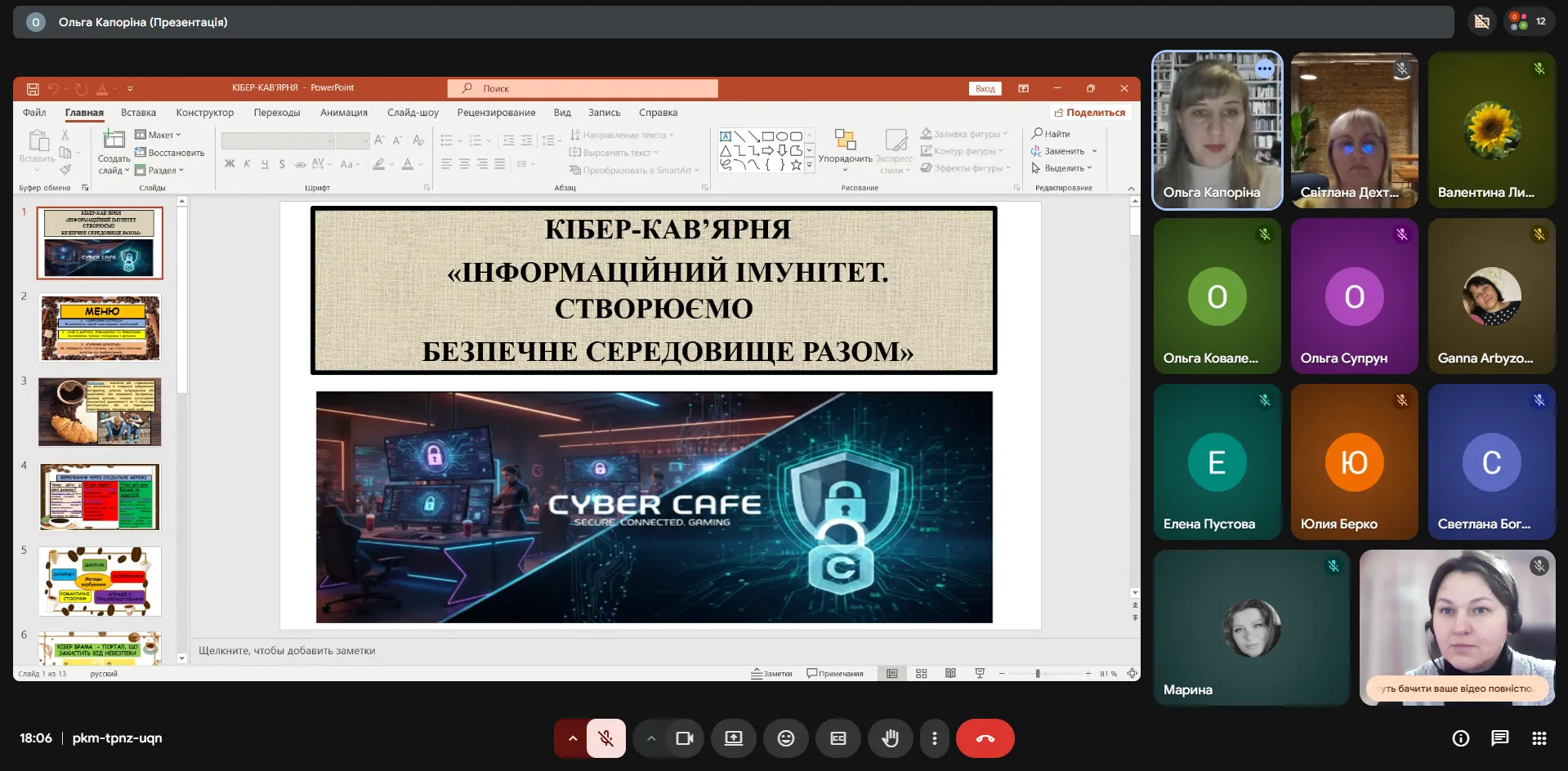
Task: Switch to the Слайд-шоу tab
Action: tap(413, 113)
